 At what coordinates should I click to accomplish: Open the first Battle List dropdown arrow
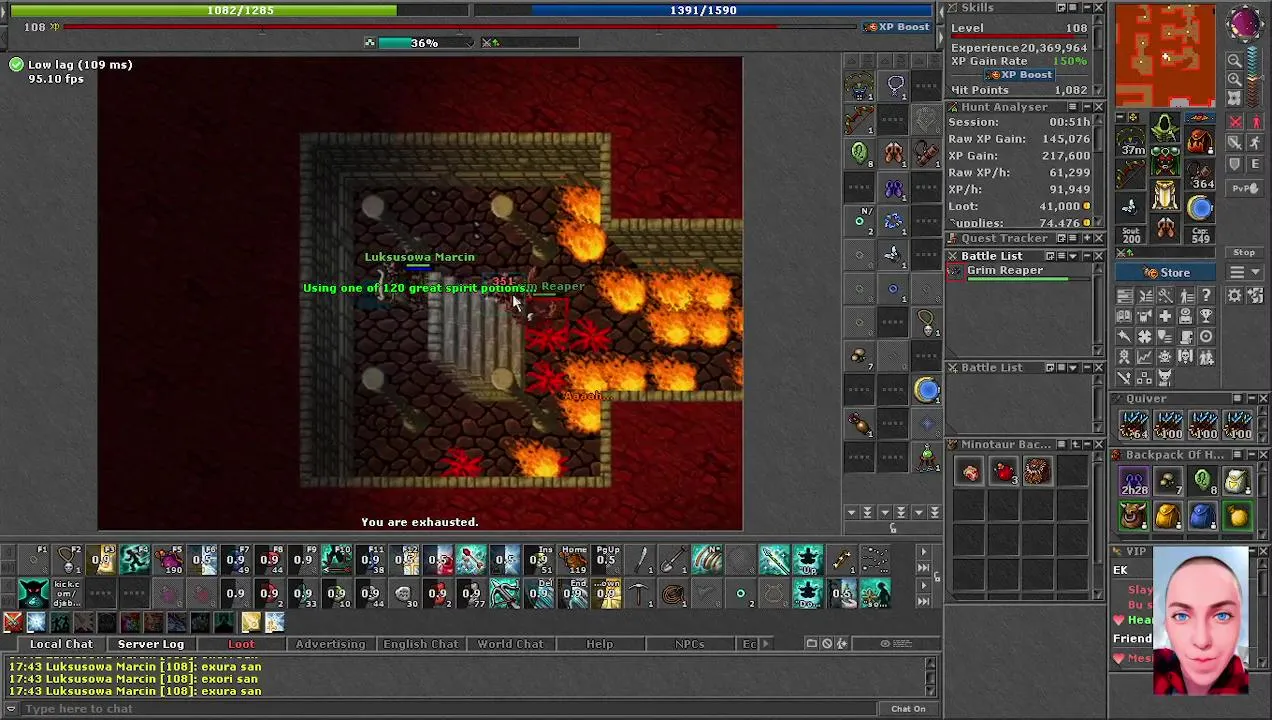pos(1074,256)
